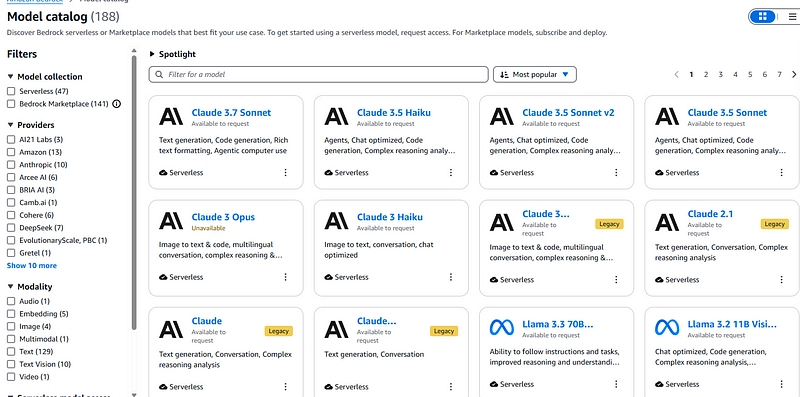Check the Text Vision (10) modality filter
This screenshot has width=800, height=397.
click(x=11, y=364)
